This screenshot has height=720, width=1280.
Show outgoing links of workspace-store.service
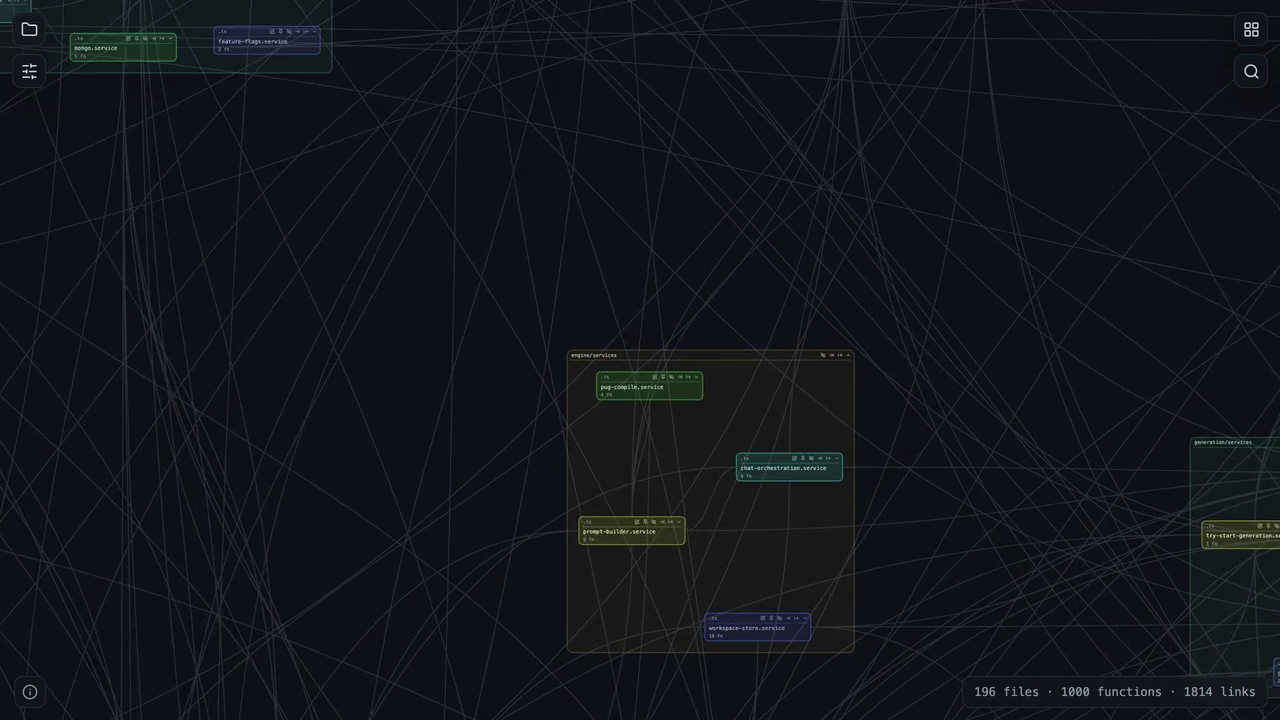click(795, 618)
